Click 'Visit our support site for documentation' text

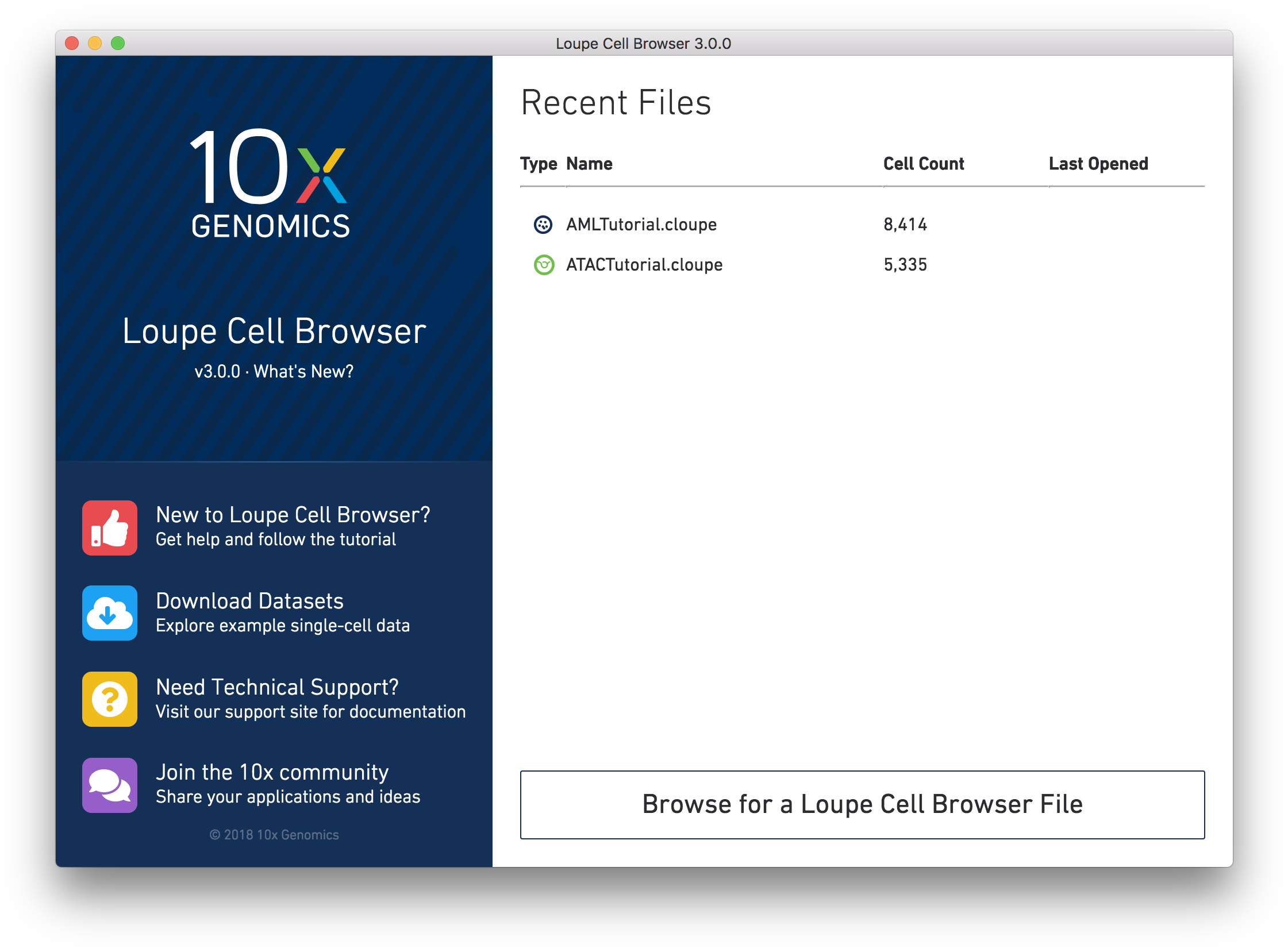(310, 712)
